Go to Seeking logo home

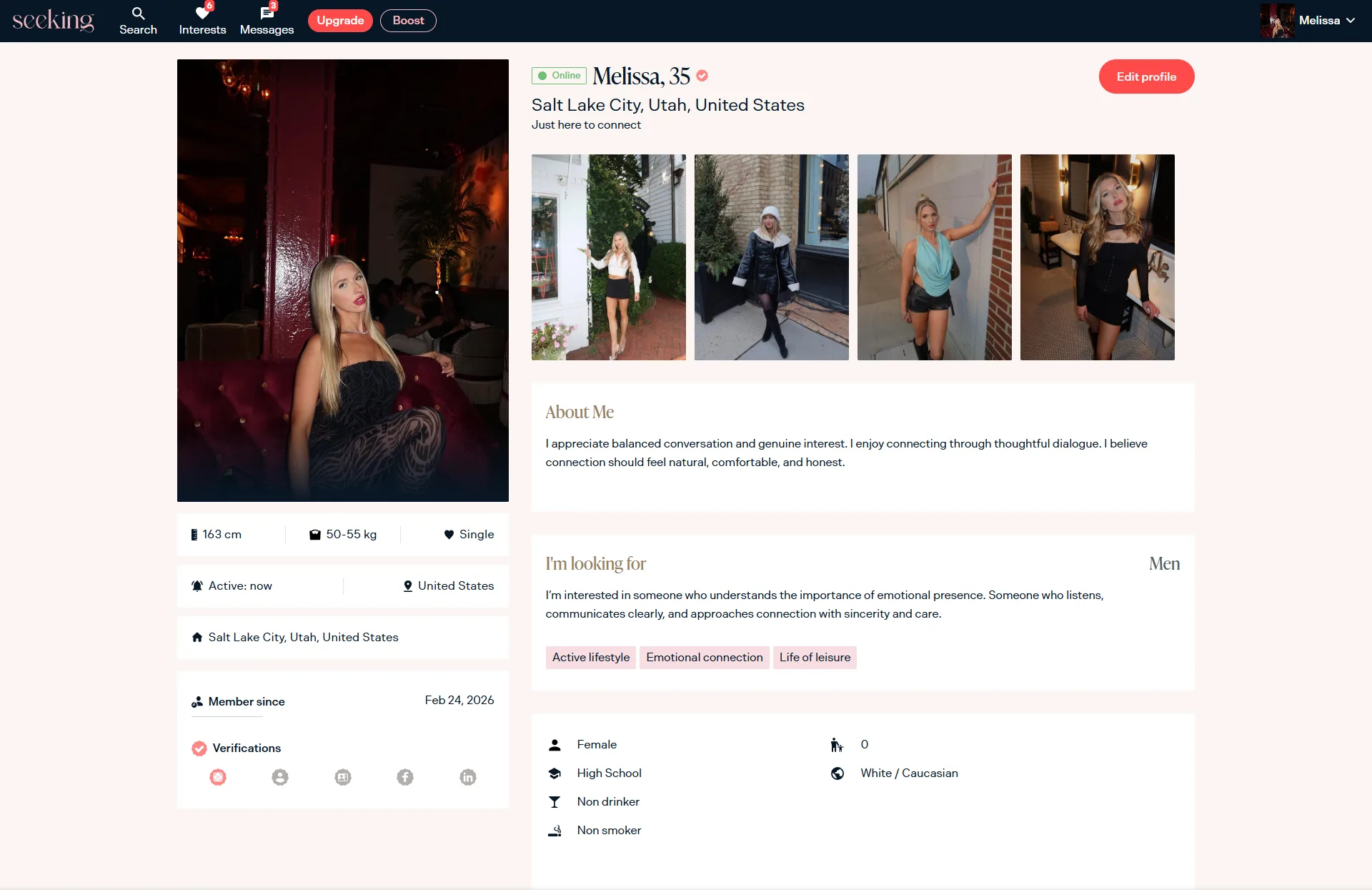coord(54,21)
